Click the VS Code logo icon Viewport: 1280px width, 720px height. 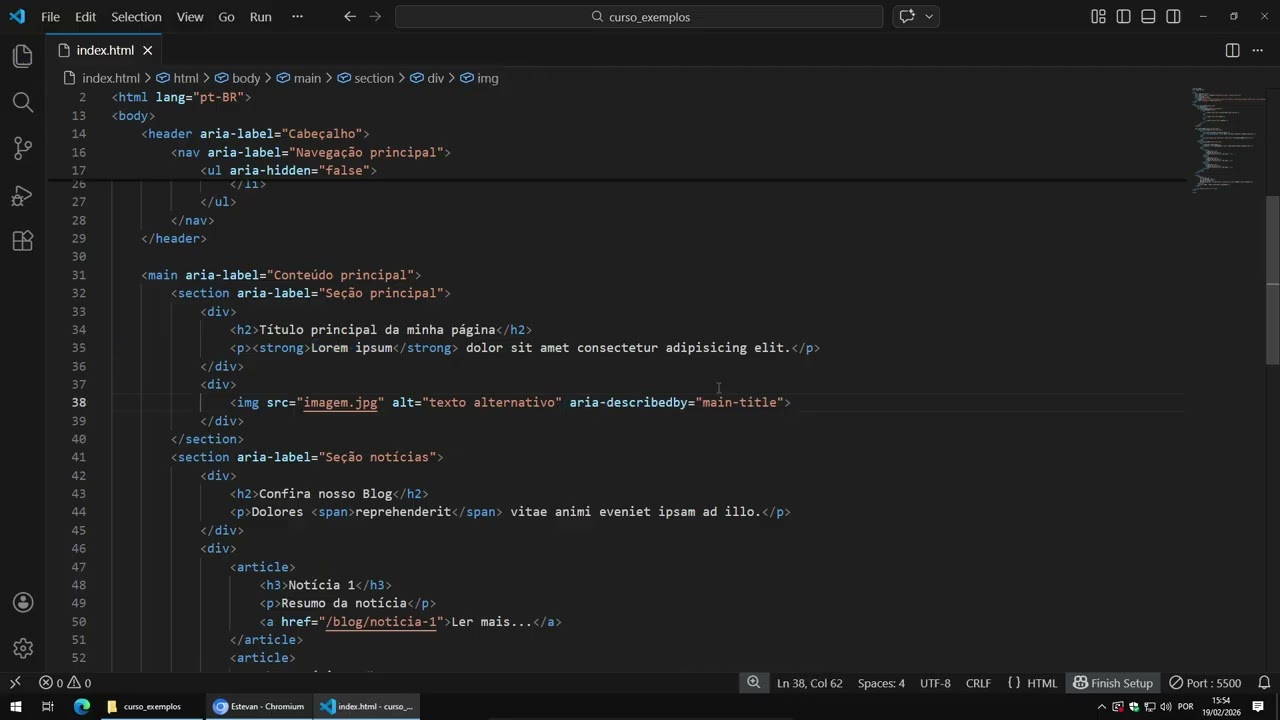17,16
